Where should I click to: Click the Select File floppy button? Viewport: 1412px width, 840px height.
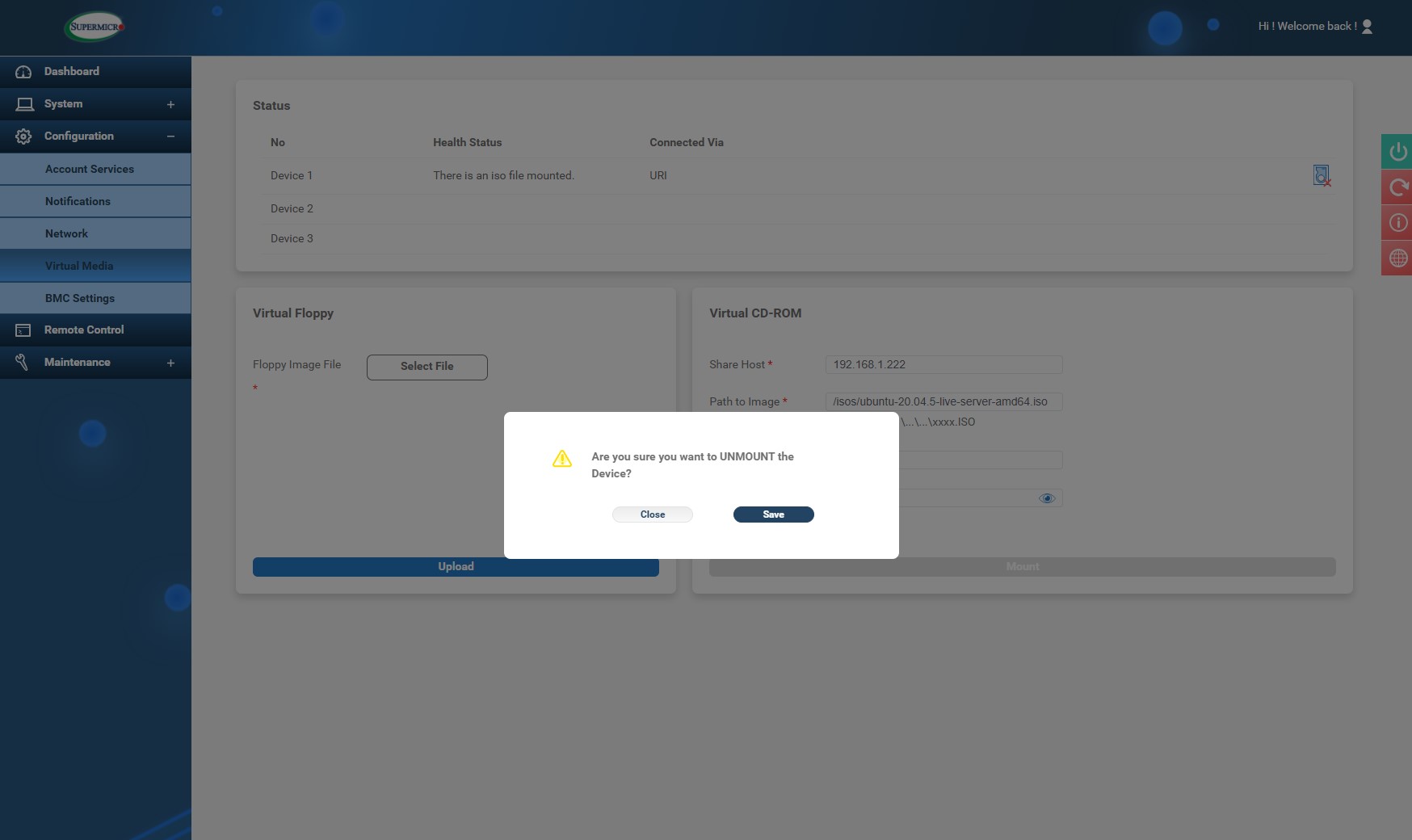[427, 367]
